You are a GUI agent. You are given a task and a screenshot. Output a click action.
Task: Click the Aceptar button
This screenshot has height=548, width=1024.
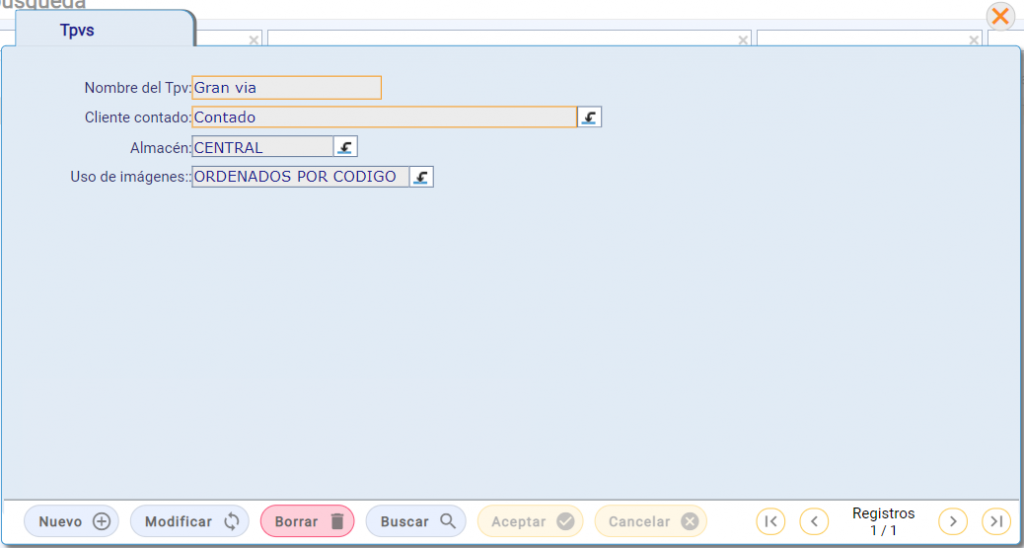tap(530, 521)
